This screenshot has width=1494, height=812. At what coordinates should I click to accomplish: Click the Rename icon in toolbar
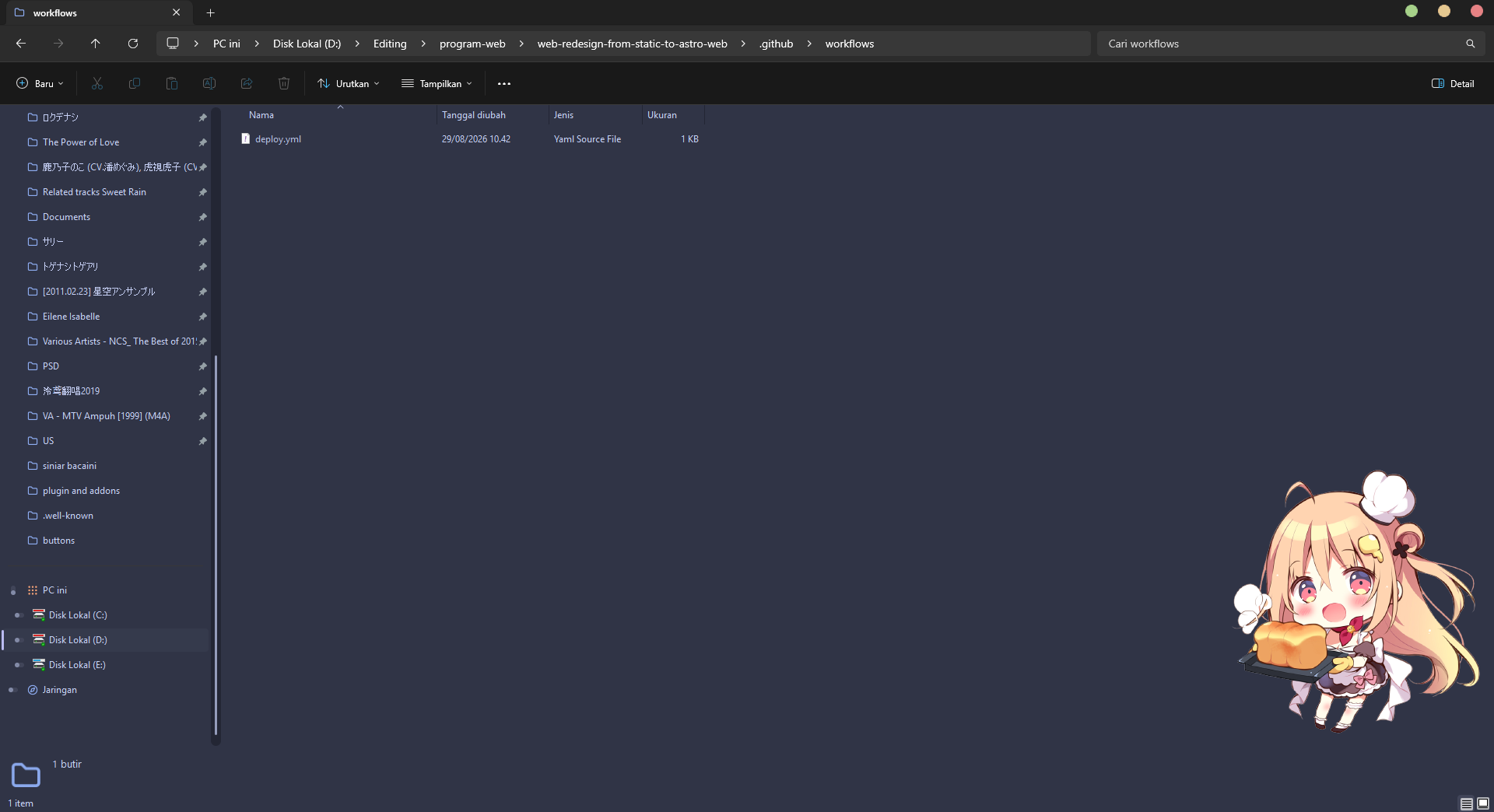click(209, 83)
